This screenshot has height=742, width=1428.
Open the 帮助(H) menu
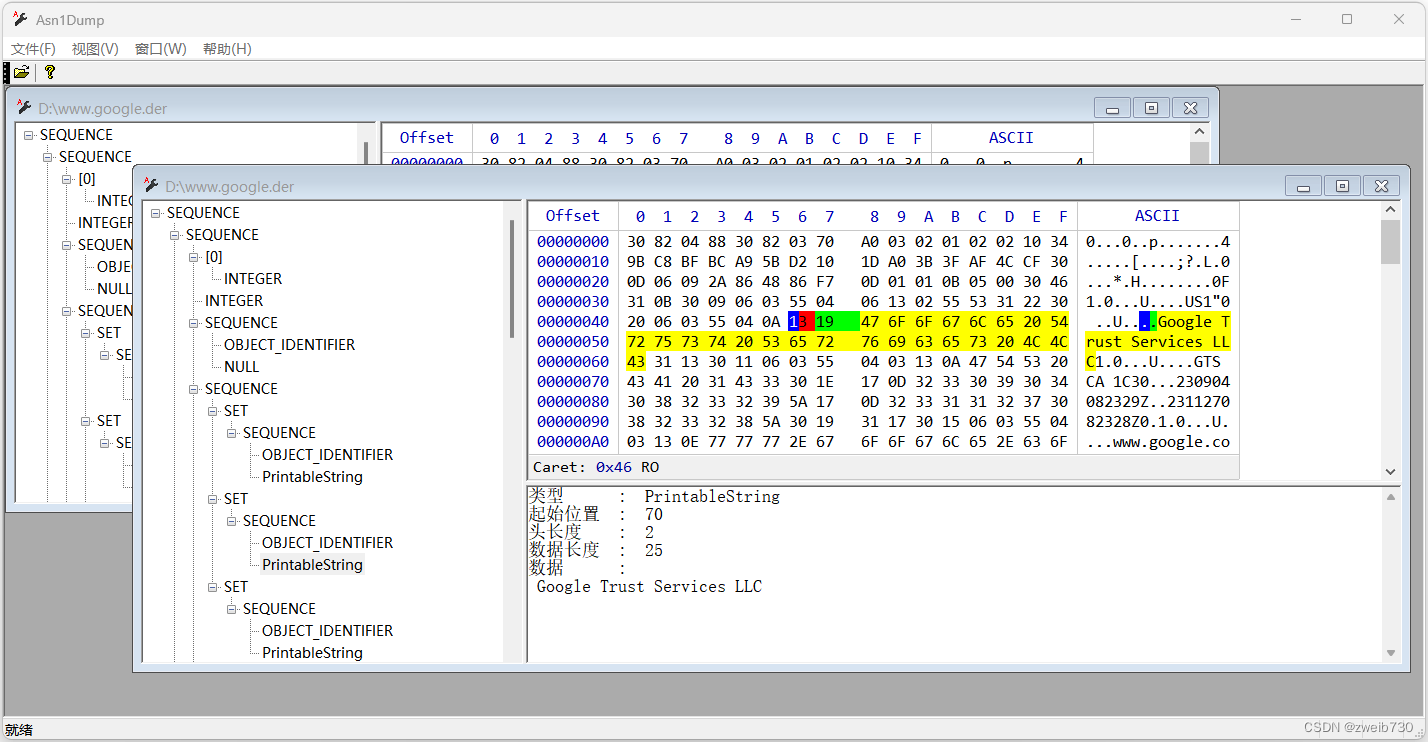click(x=227, y=49)
